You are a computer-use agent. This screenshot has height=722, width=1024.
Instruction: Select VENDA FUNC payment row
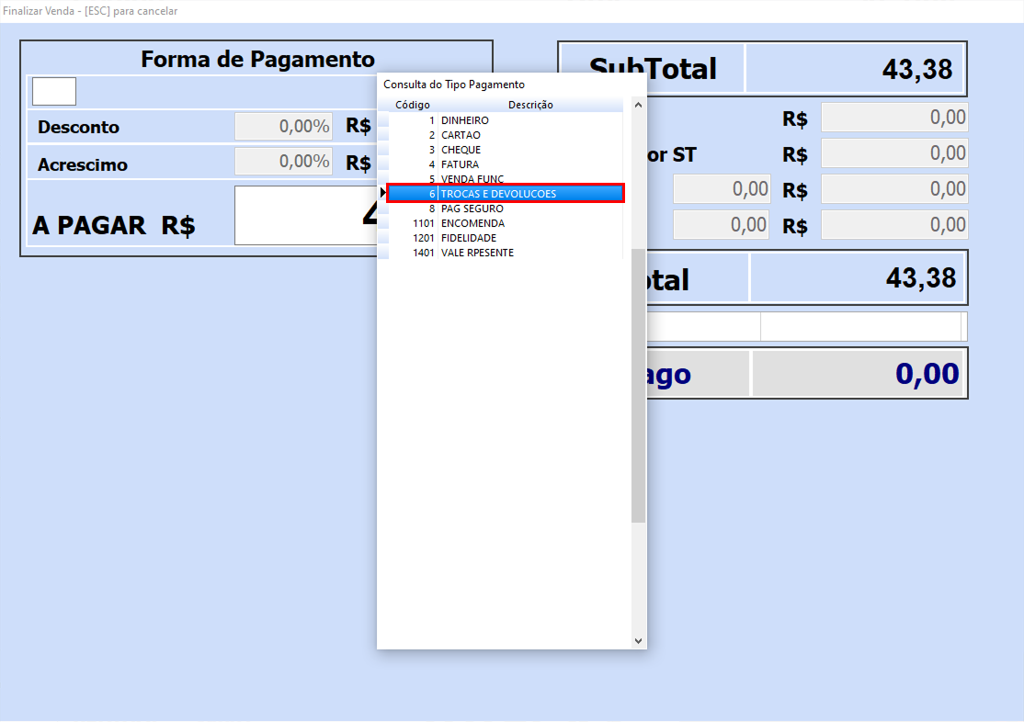[472, 179]
